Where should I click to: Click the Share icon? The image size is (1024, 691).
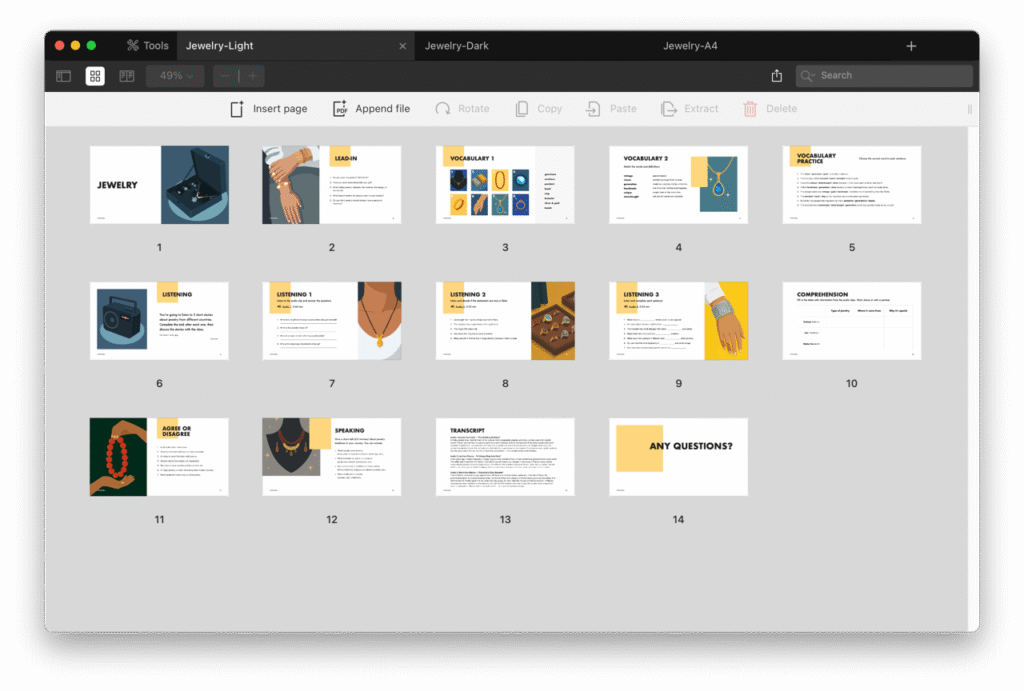pyautogui.click(x=777, y=76)
